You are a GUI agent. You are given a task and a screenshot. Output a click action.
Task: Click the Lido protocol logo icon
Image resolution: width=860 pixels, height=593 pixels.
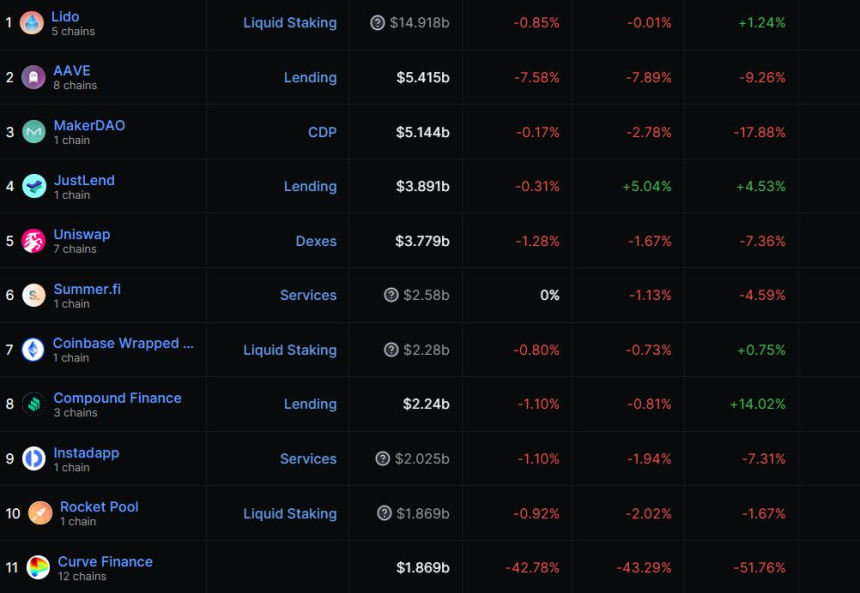[32, 23]
